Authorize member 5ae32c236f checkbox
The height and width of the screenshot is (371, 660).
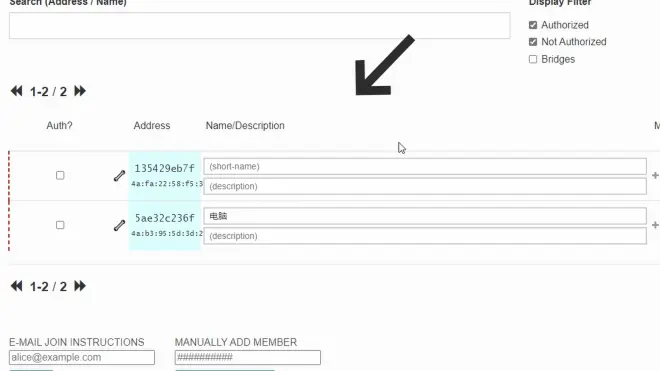pos(60,225)
